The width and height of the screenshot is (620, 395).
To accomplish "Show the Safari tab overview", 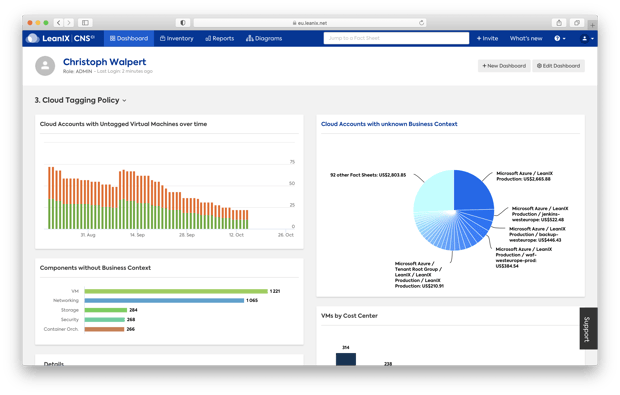I will click(x=577, y=23).
